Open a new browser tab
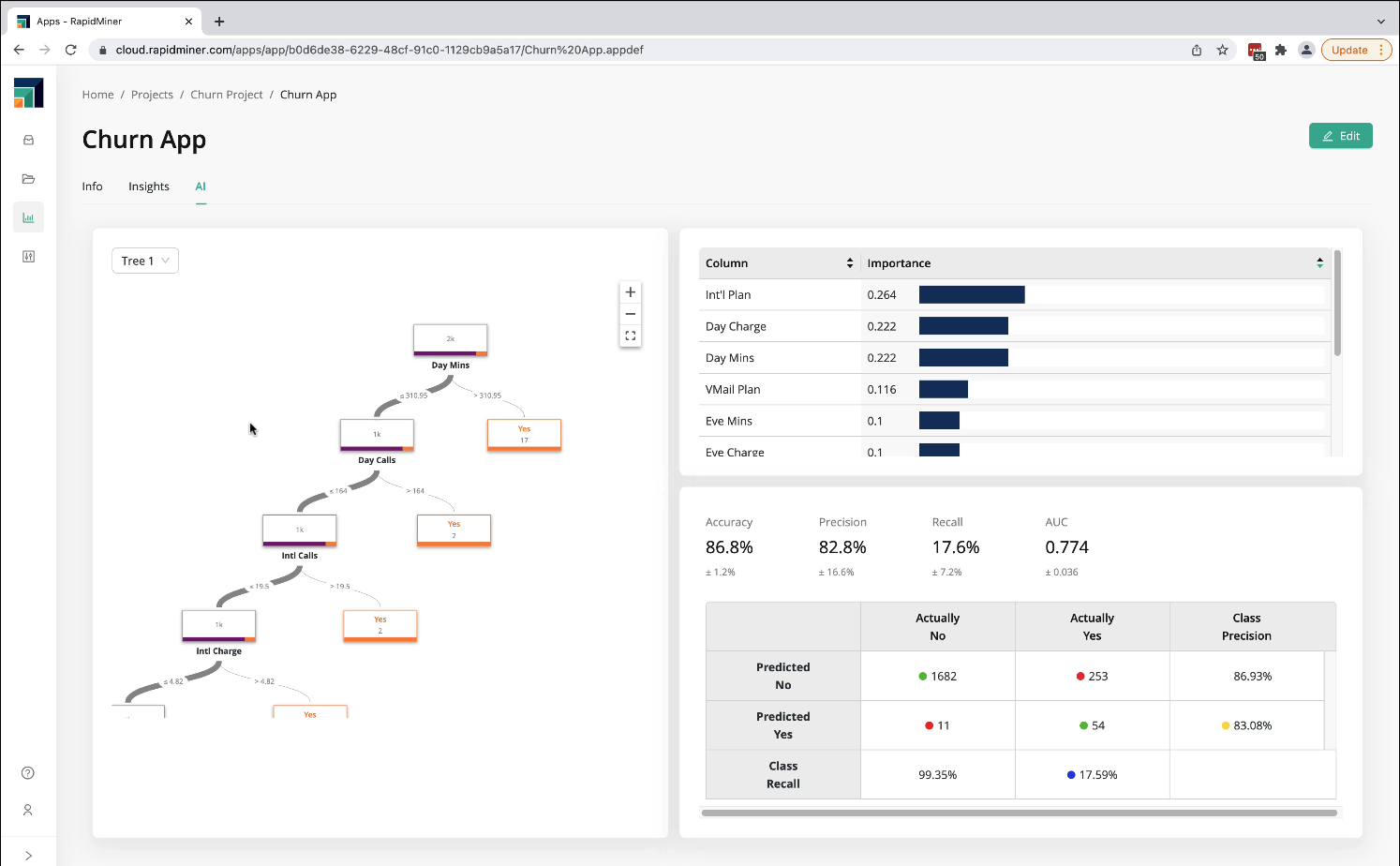This screenshot has height=866, width=1400. point(219,22)
